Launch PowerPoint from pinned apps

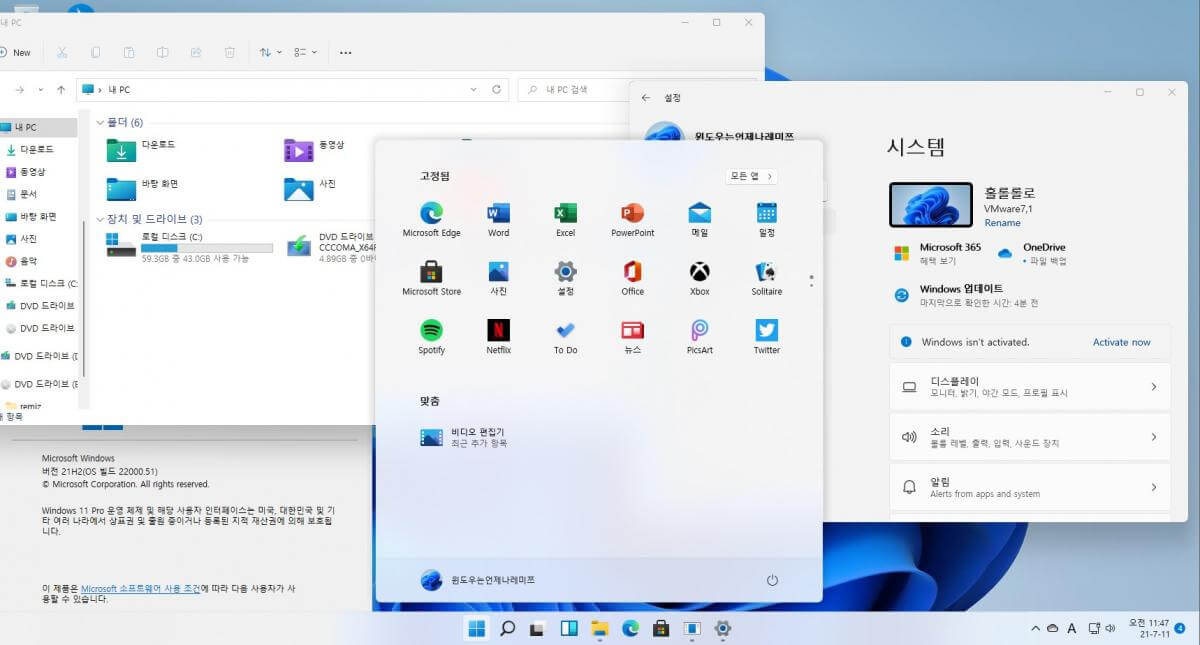632,219
